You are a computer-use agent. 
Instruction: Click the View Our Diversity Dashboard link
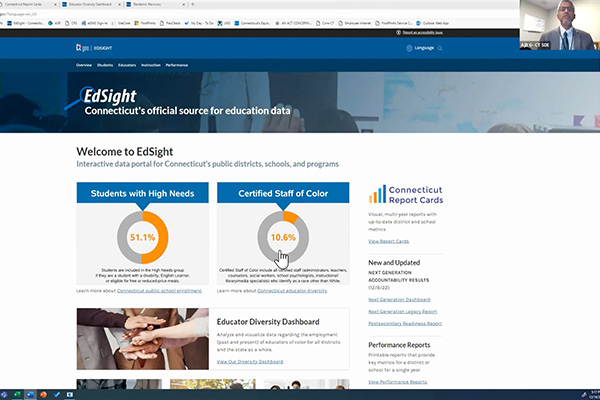click(249, 360)
